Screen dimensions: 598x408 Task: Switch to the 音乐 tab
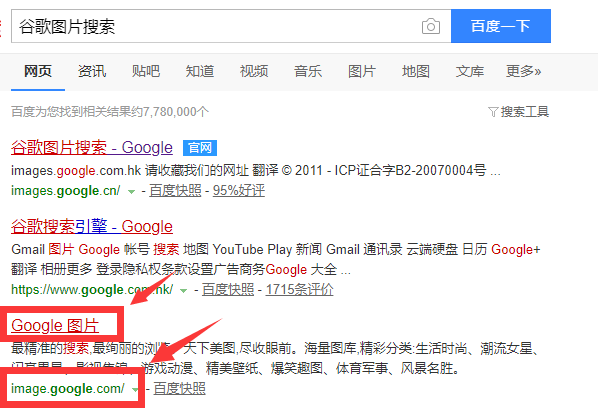coord(308,71)
